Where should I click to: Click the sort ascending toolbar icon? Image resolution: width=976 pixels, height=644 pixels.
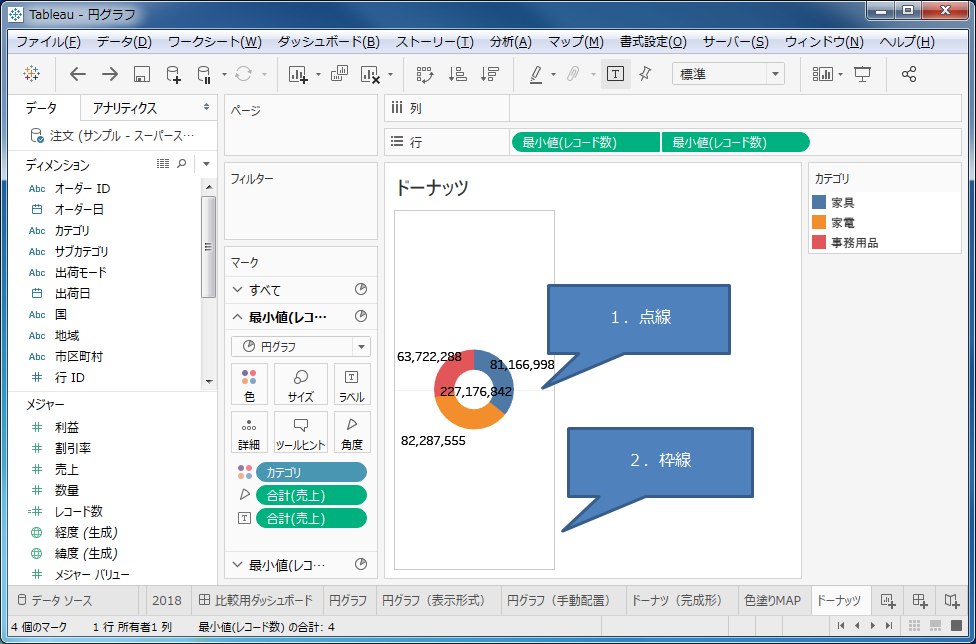click(457, 74)
